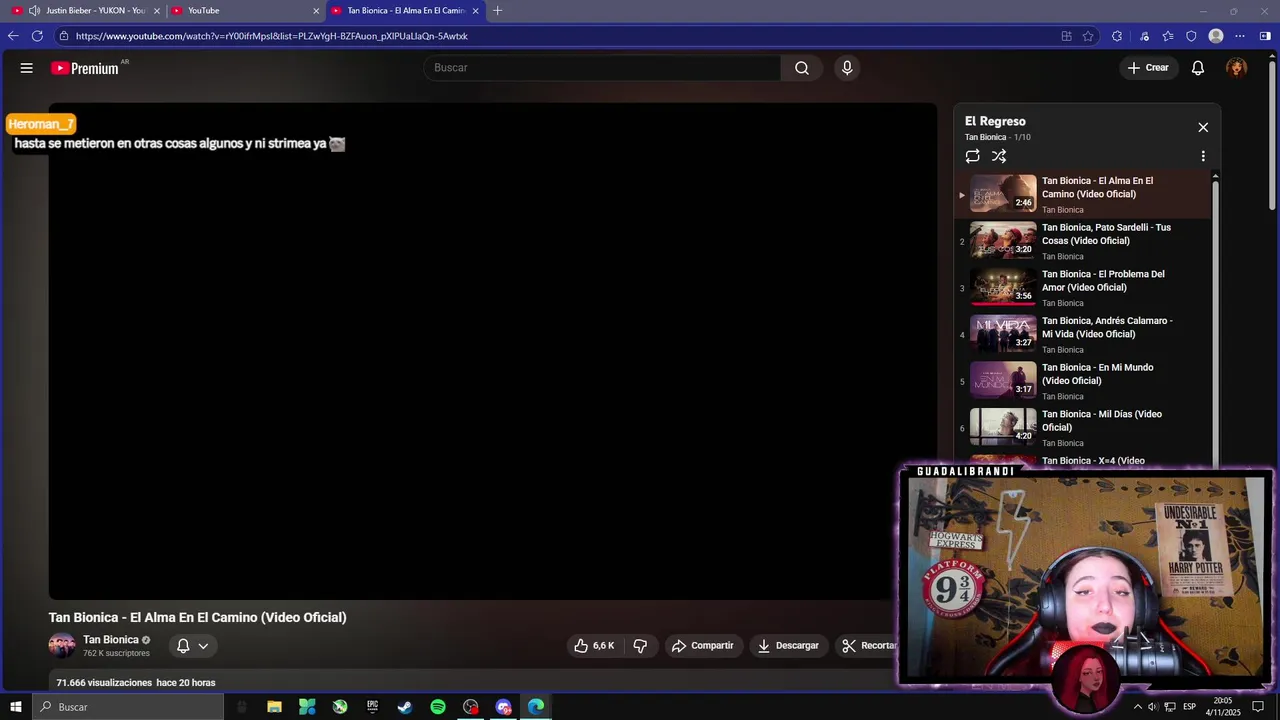
Task: Show hidden system tray icons
Action: click(x=1137, y=707)
